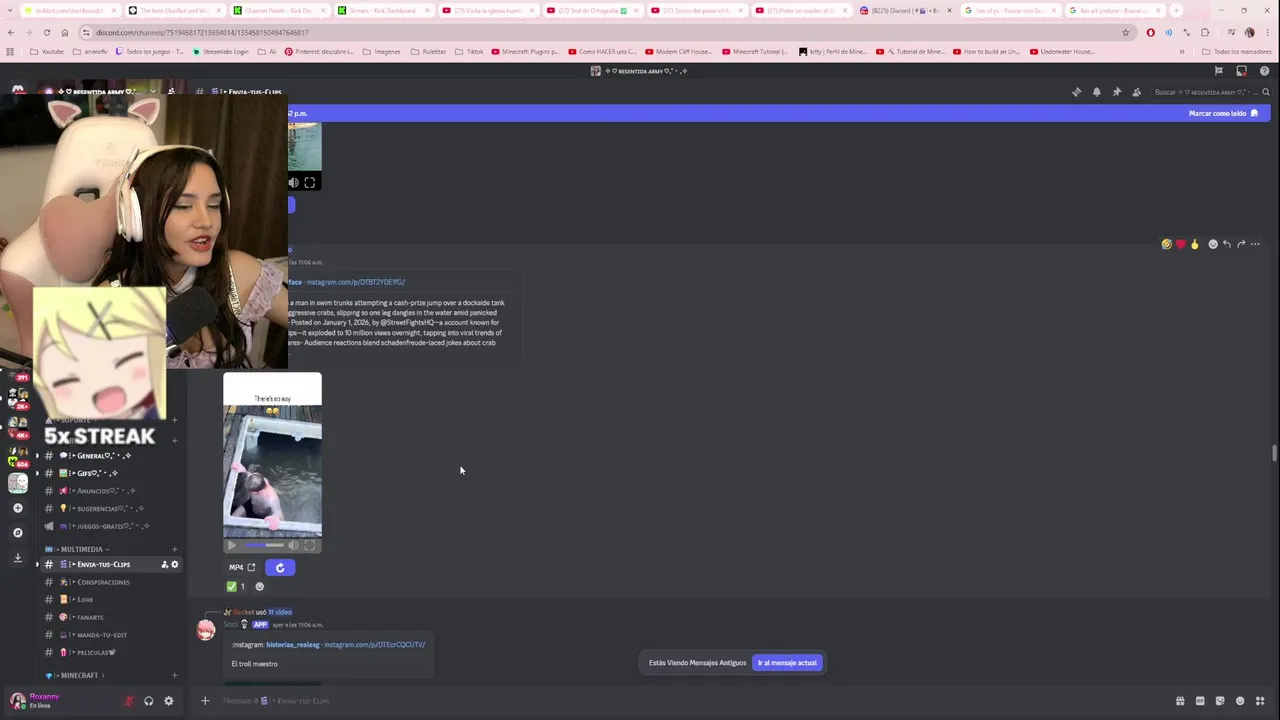The width and height of the screenshot is (1280, 720).
Task: Add reaction next to checkmark count
Action: point(260,586)
